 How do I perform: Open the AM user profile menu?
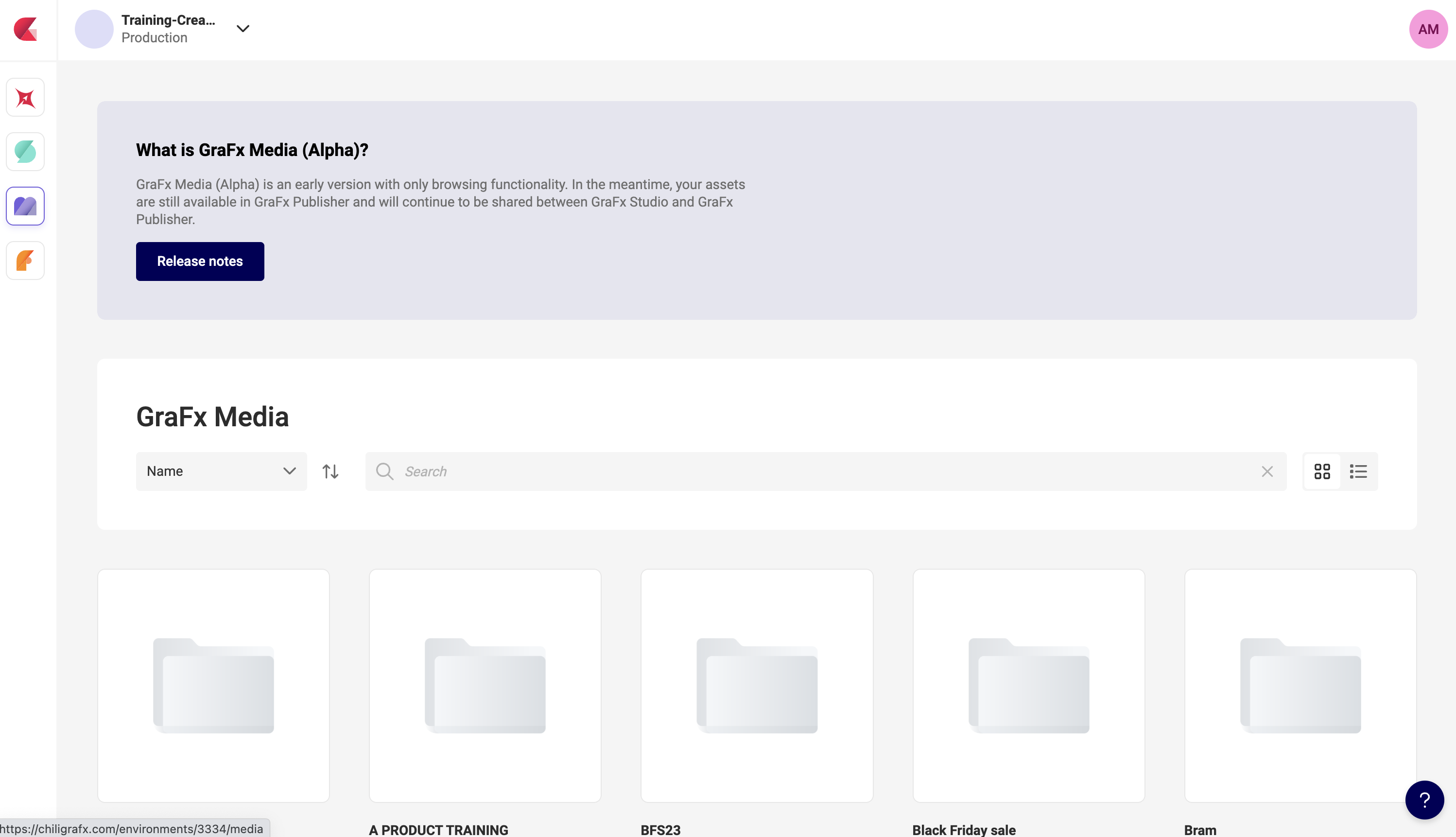(1428, 29)
